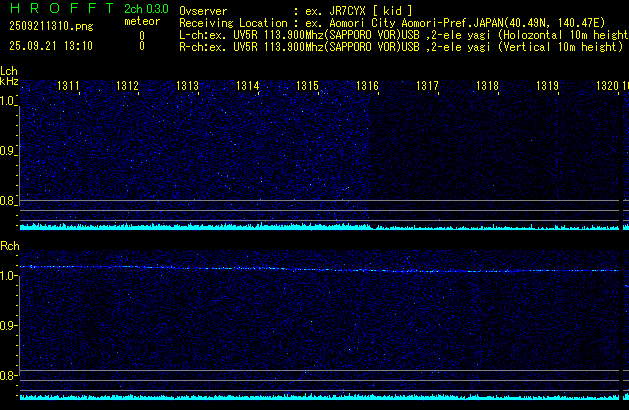This screenshot has width=629, height=410.
Task: Click the Rch channel label
Action: (9, 246)
